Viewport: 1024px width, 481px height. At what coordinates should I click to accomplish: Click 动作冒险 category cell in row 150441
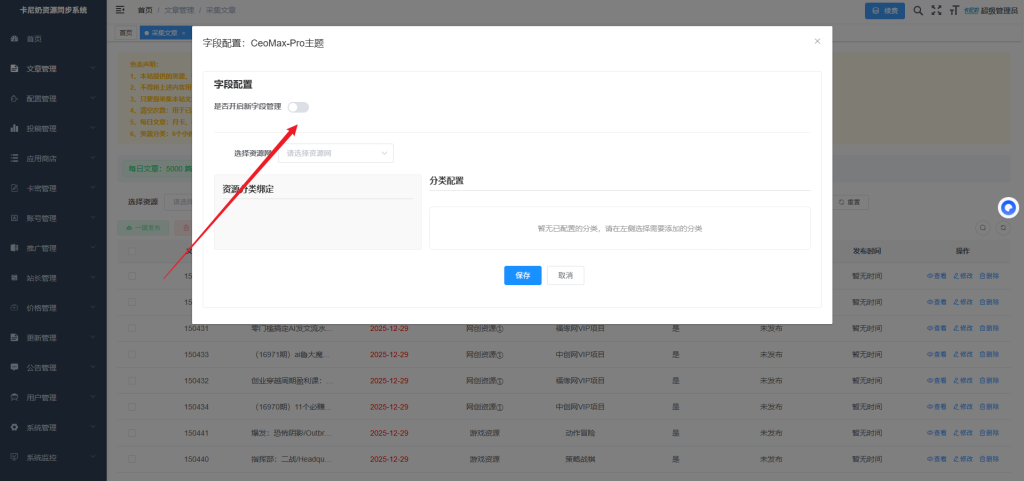coord(581,433)
